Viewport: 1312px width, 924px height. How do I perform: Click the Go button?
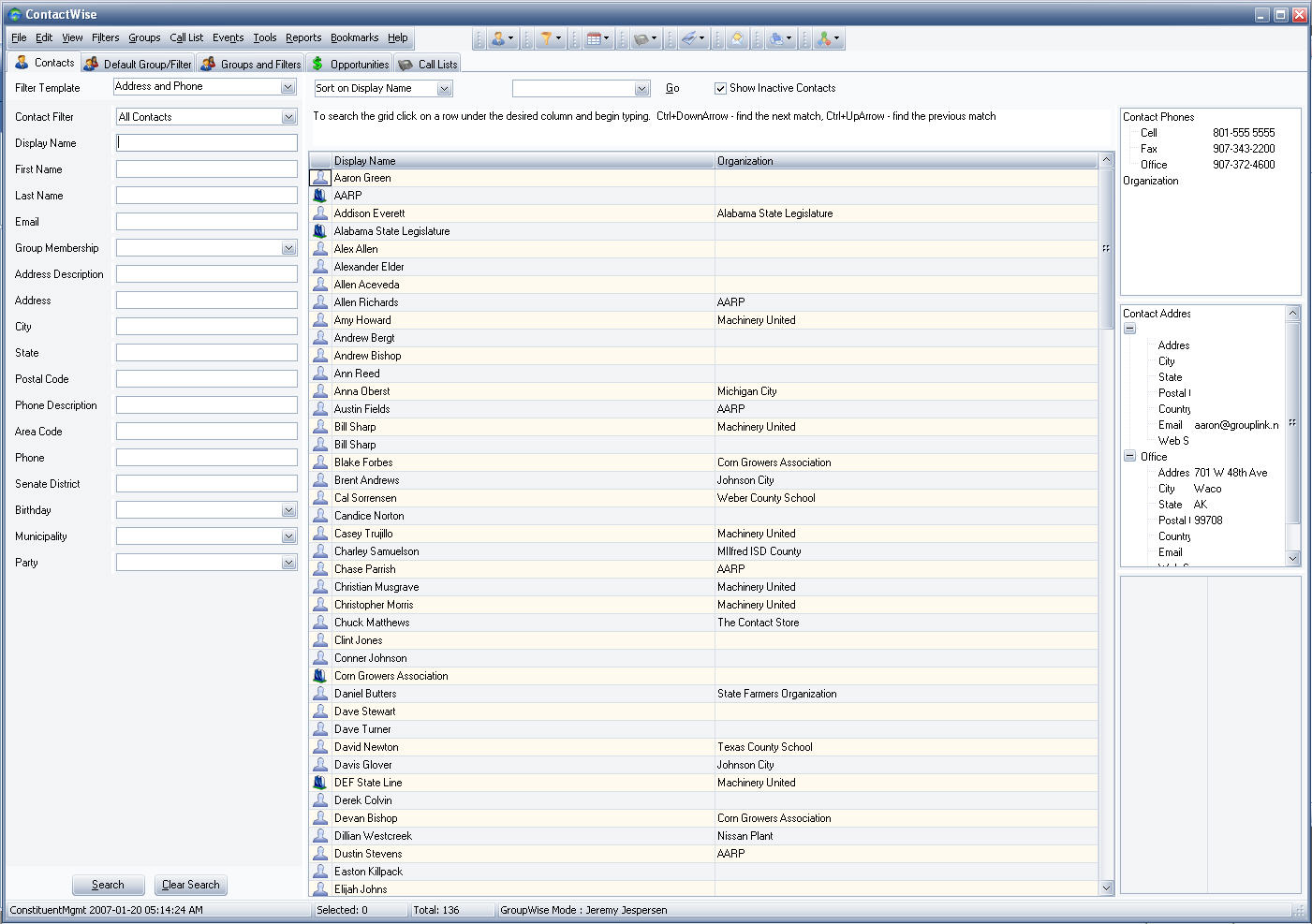tap(672, 88)
